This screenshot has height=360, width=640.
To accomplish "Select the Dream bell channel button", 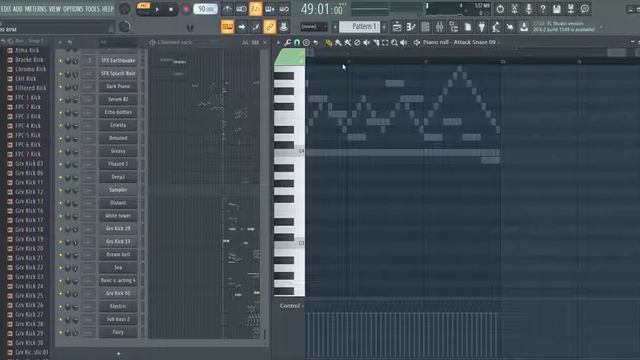I will [x=118, y=255].
